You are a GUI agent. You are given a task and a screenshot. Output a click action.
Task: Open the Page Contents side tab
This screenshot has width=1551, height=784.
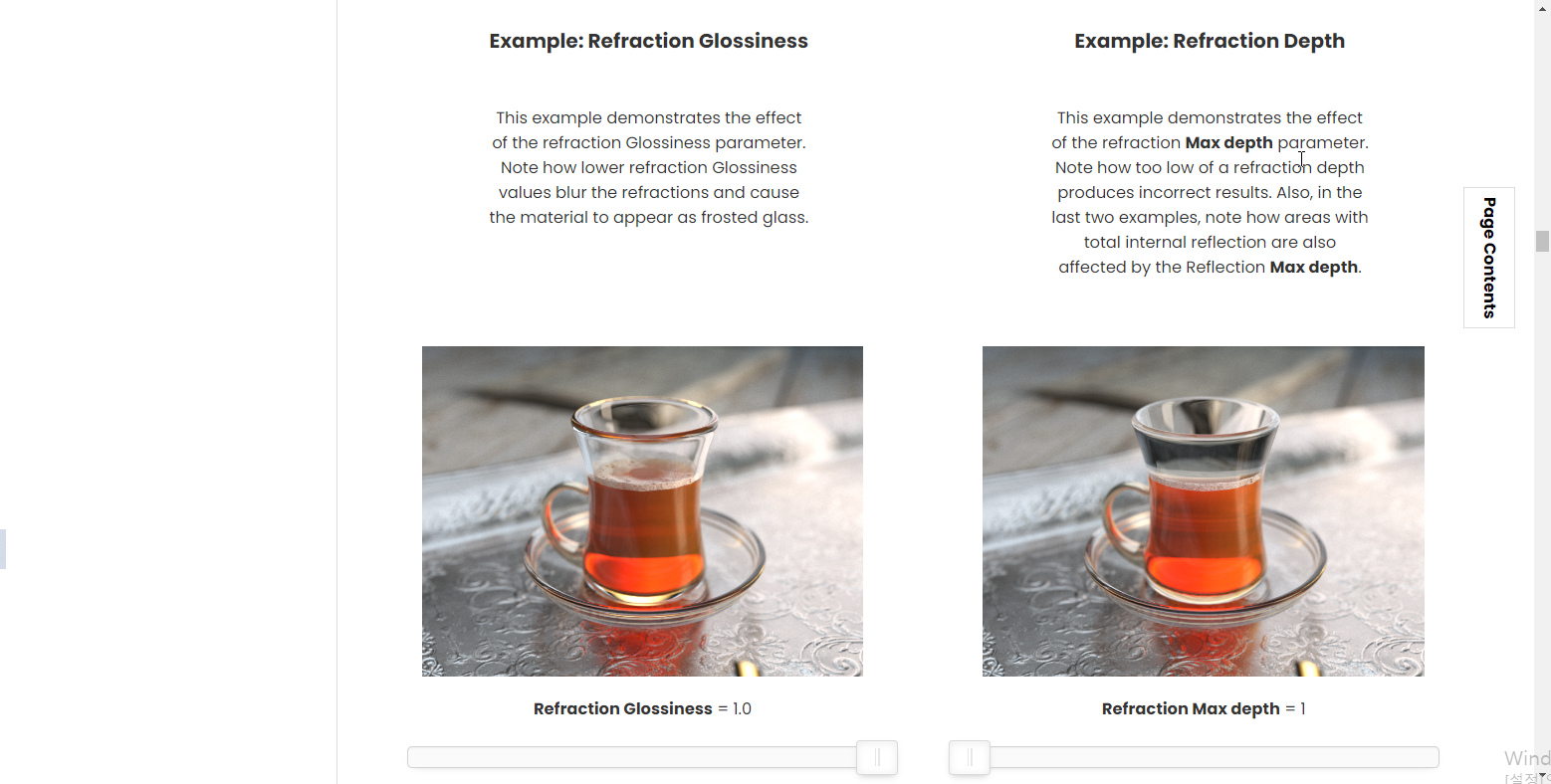coord(1489,258)
